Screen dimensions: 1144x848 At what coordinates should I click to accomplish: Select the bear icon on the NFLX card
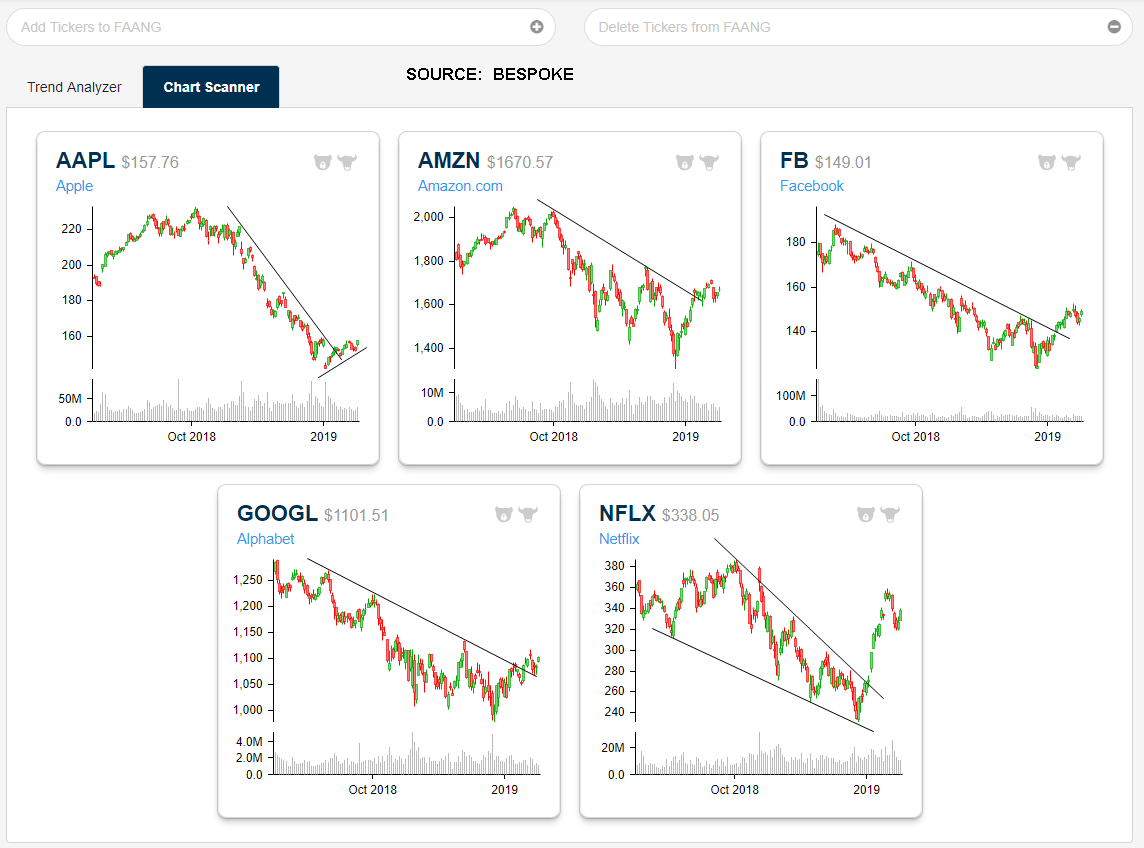tap(866, 514)
